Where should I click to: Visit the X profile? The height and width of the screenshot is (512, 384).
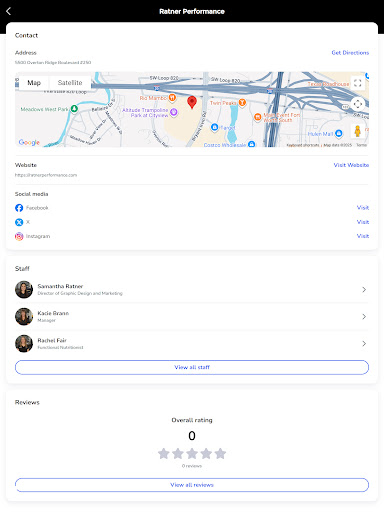(x=363, y=222)
